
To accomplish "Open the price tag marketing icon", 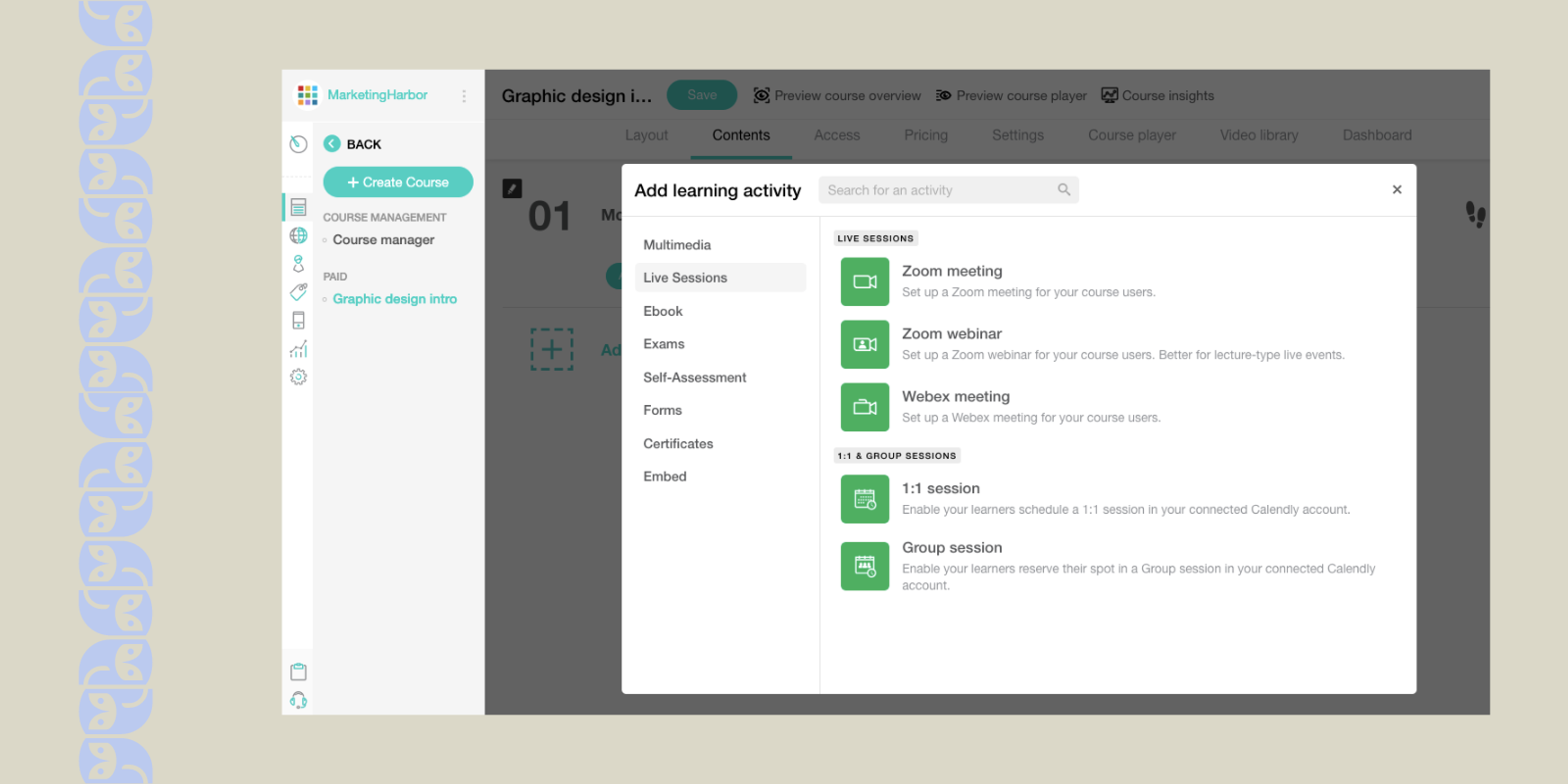I will click(x=298, y=292).
